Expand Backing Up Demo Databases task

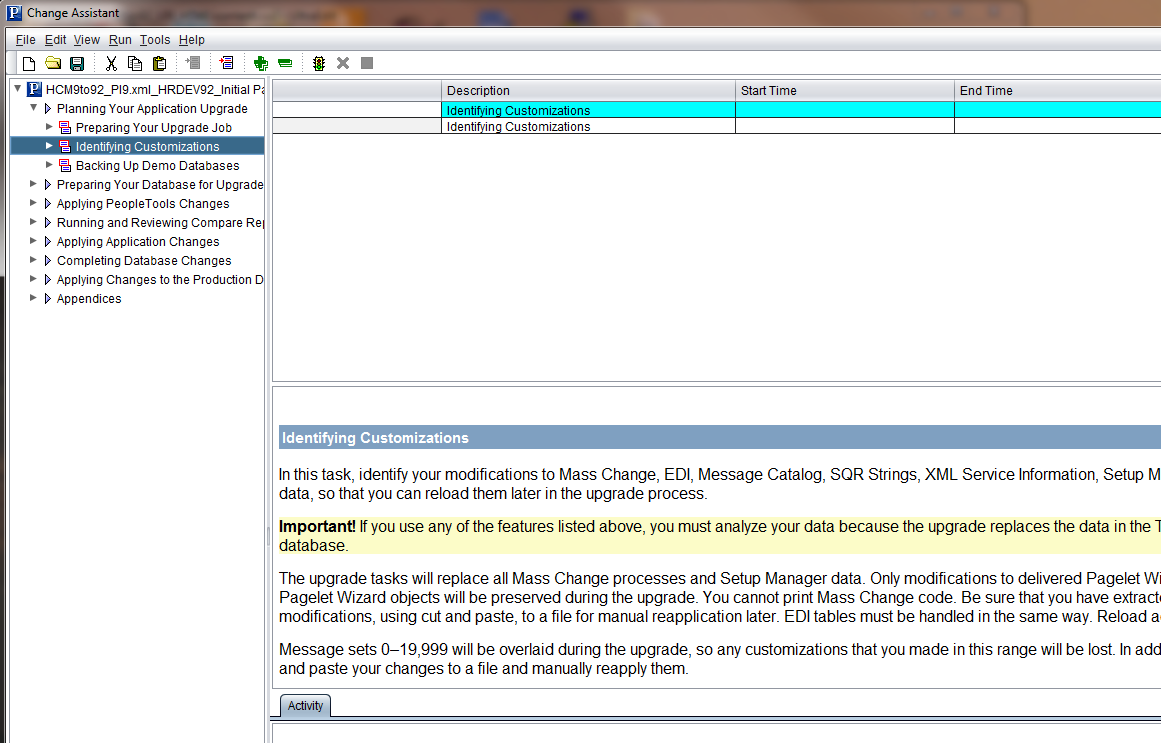pyautogui.click(x=50, y=165)
